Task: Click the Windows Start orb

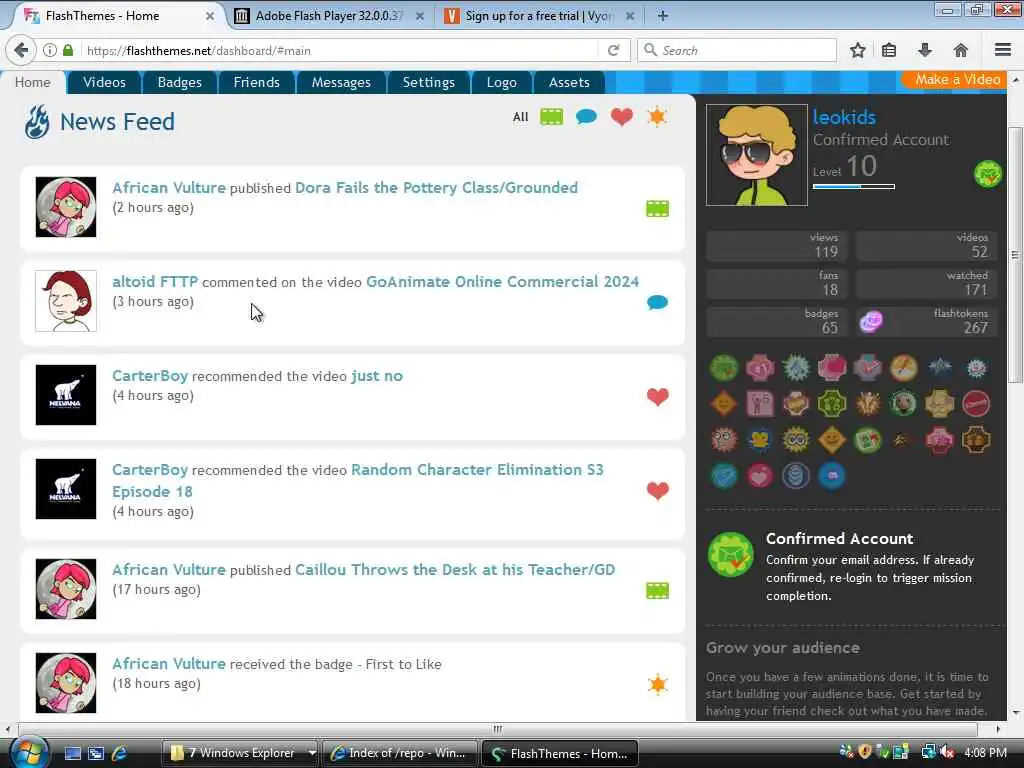Action: click(28, 752)
